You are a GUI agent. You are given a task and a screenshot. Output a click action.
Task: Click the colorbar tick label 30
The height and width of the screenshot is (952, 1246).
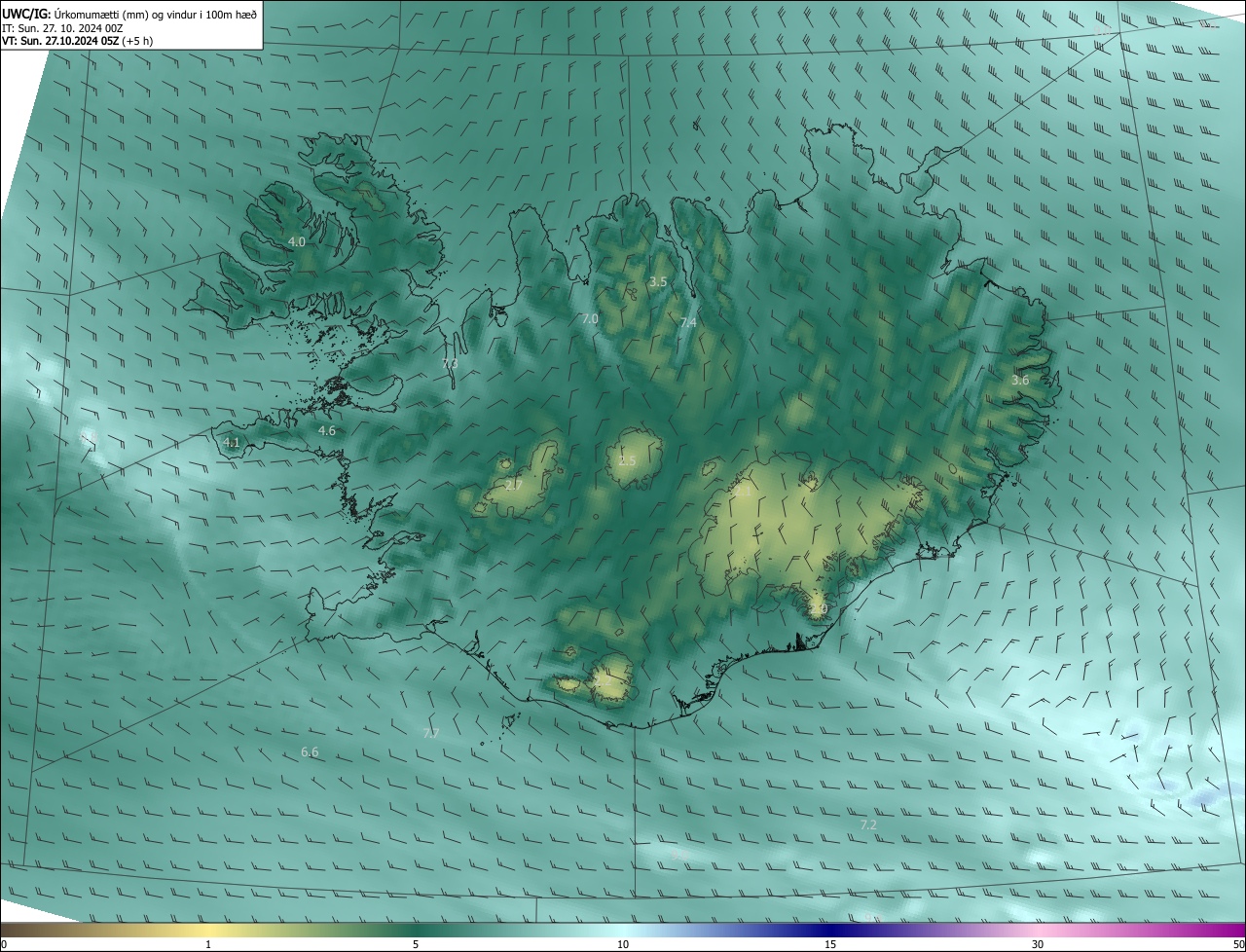click(1038, 944)
